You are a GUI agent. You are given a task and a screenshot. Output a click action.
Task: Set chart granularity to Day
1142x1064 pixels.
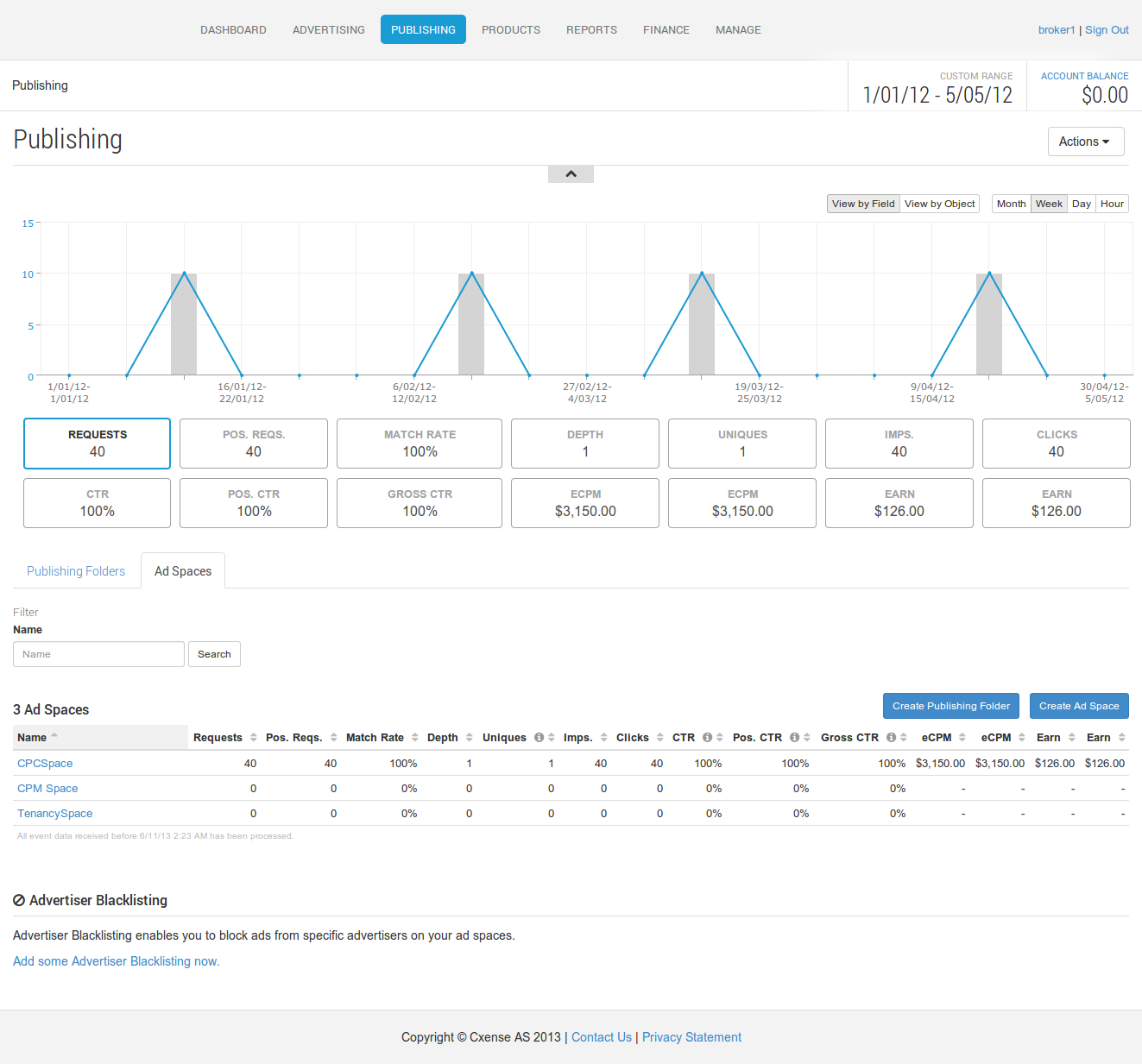(x=1082, y=204)
